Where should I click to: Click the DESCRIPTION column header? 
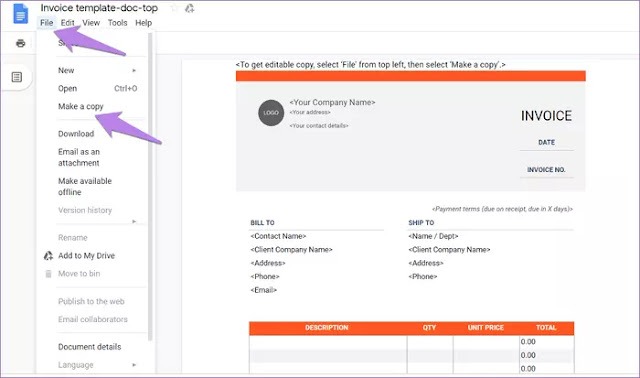pyautogui.click(x=327, y=328)
